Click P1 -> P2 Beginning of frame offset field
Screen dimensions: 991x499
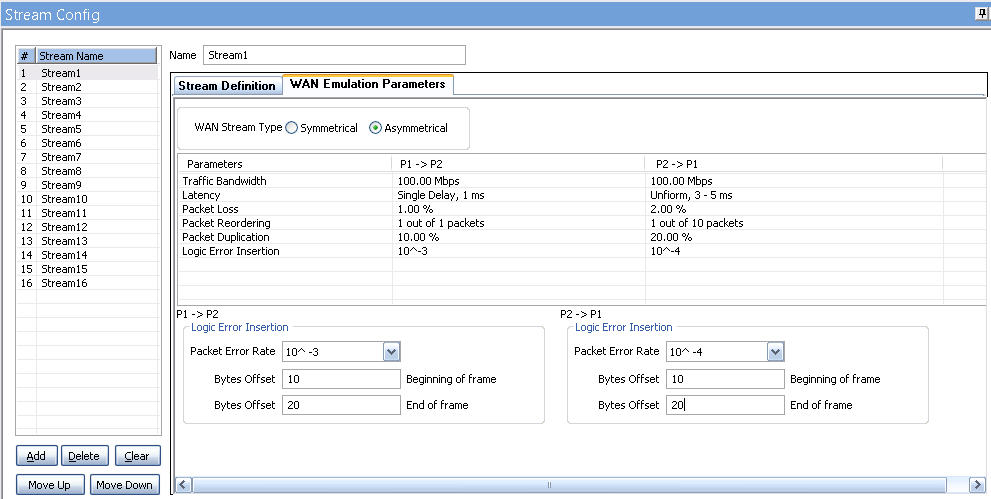[x=341, y=379]
